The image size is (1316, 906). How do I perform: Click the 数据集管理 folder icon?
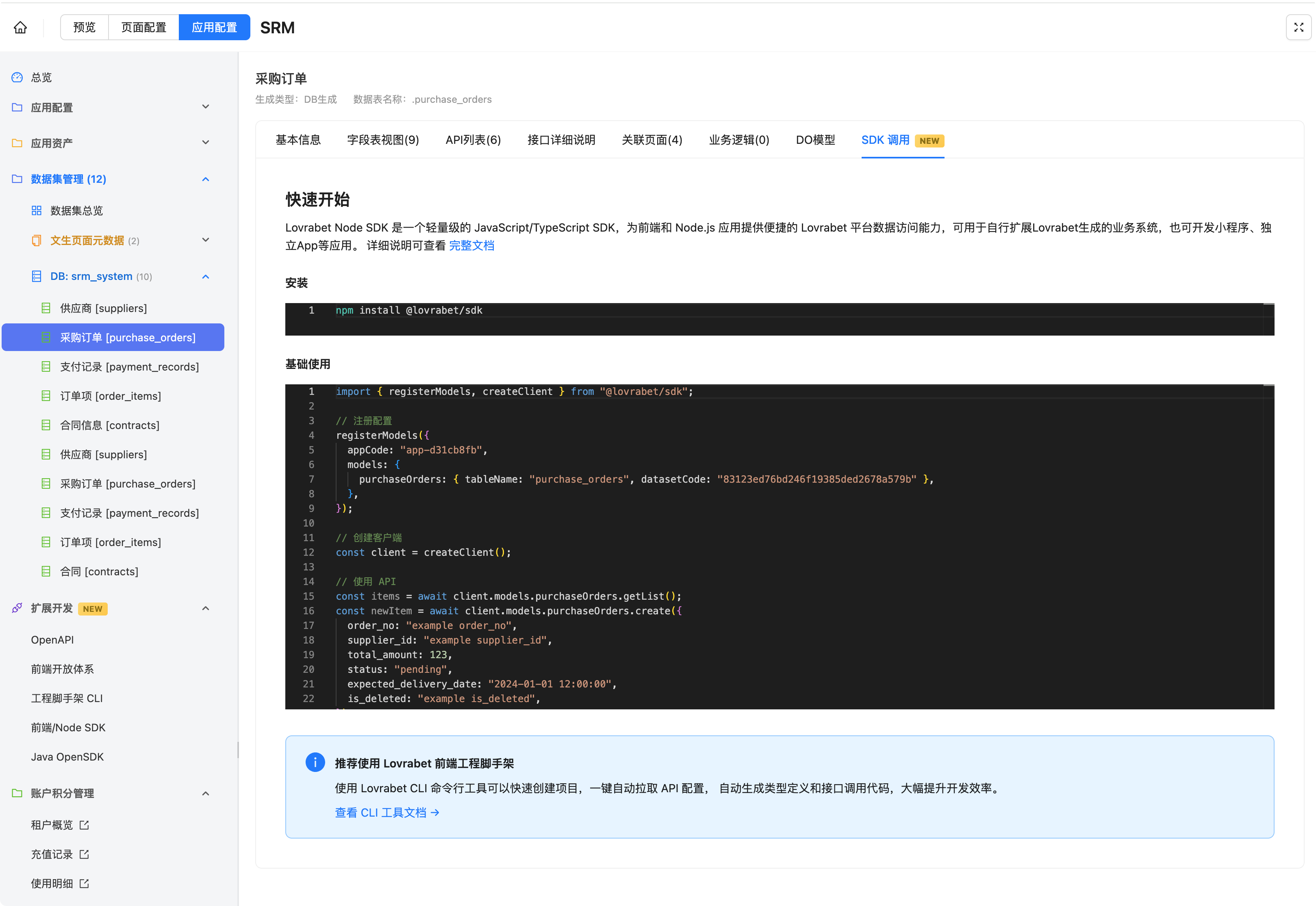(17, 179)
